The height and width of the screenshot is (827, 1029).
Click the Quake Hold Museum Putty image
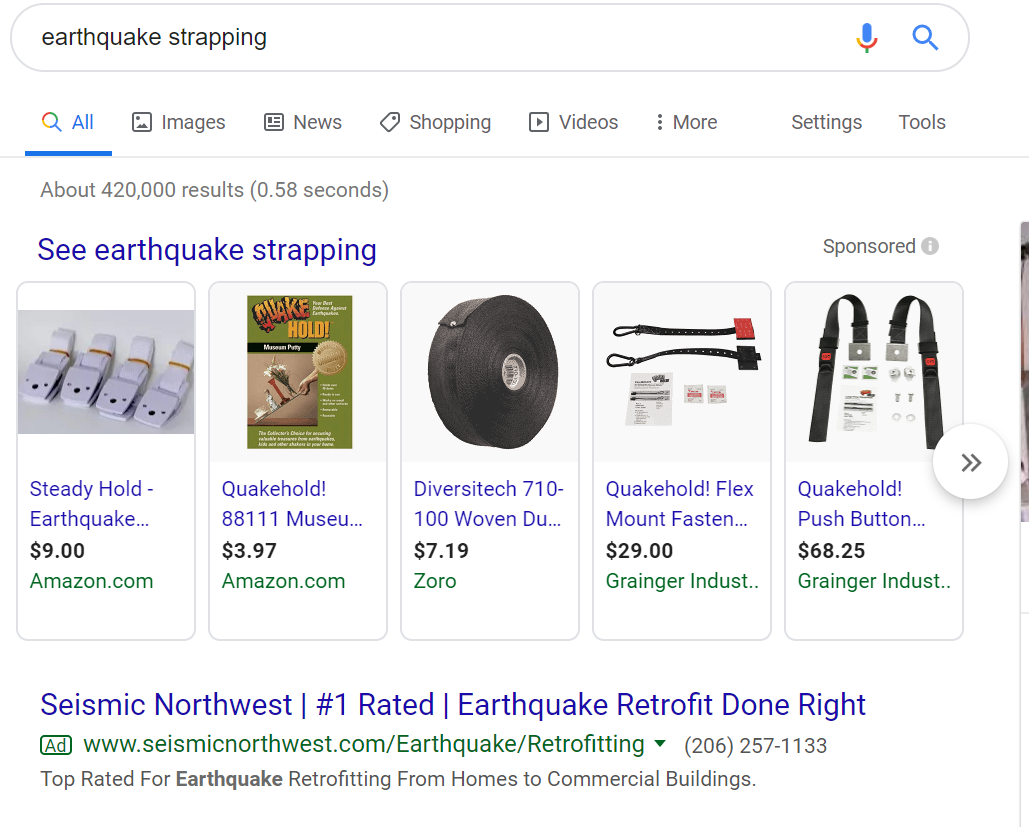[299, 372]
